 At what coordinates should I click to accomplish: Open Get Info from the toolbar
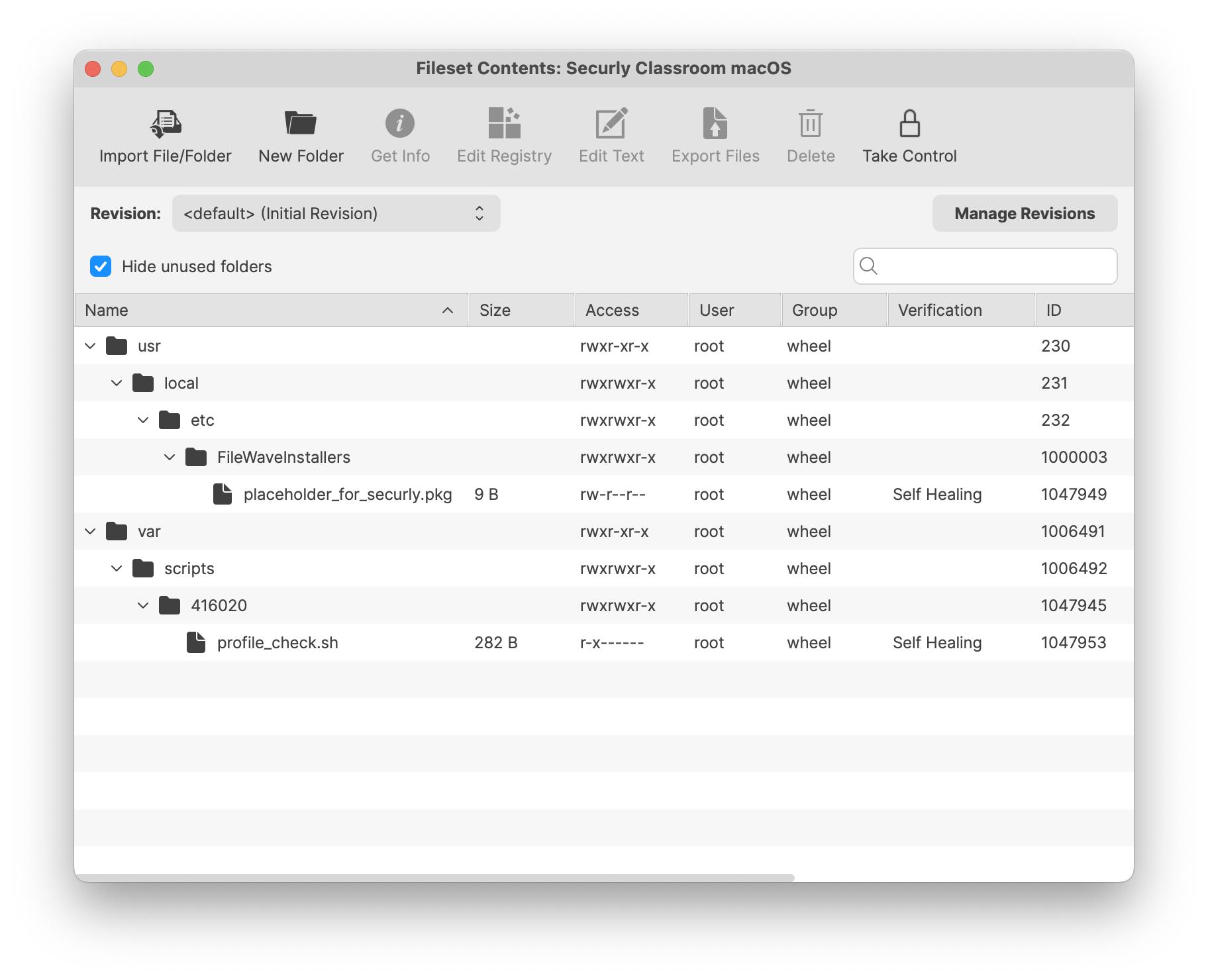pyautogui.click(x=400, y=123)
